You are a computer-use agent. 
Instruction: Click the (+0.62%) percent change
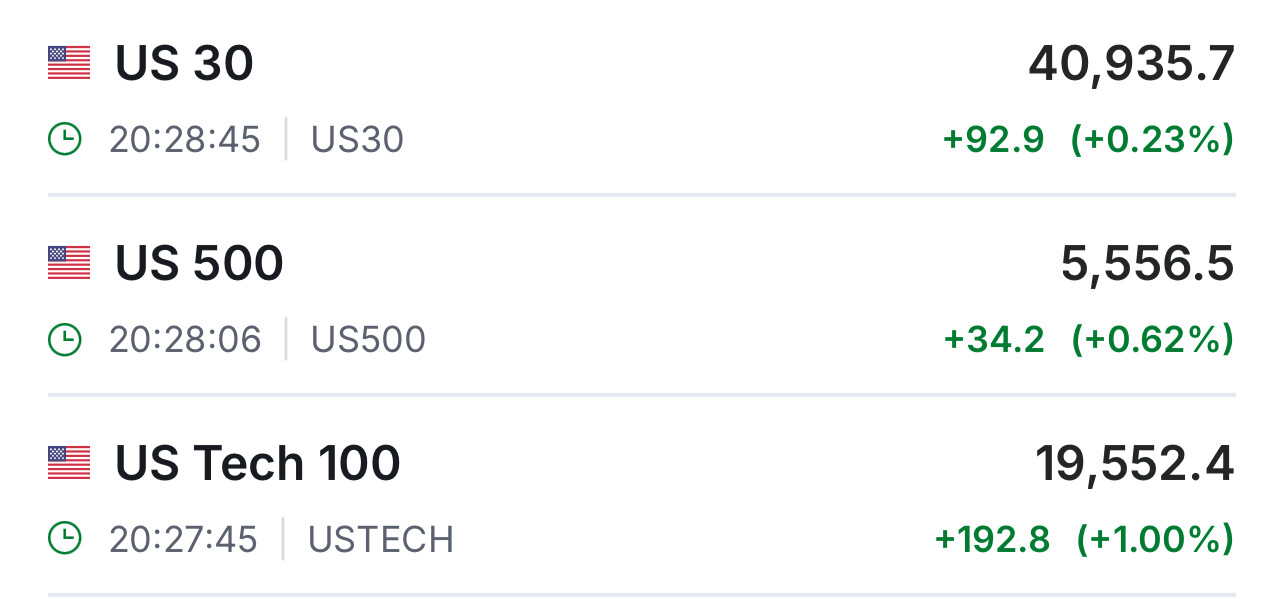[x=1152, y=340]
